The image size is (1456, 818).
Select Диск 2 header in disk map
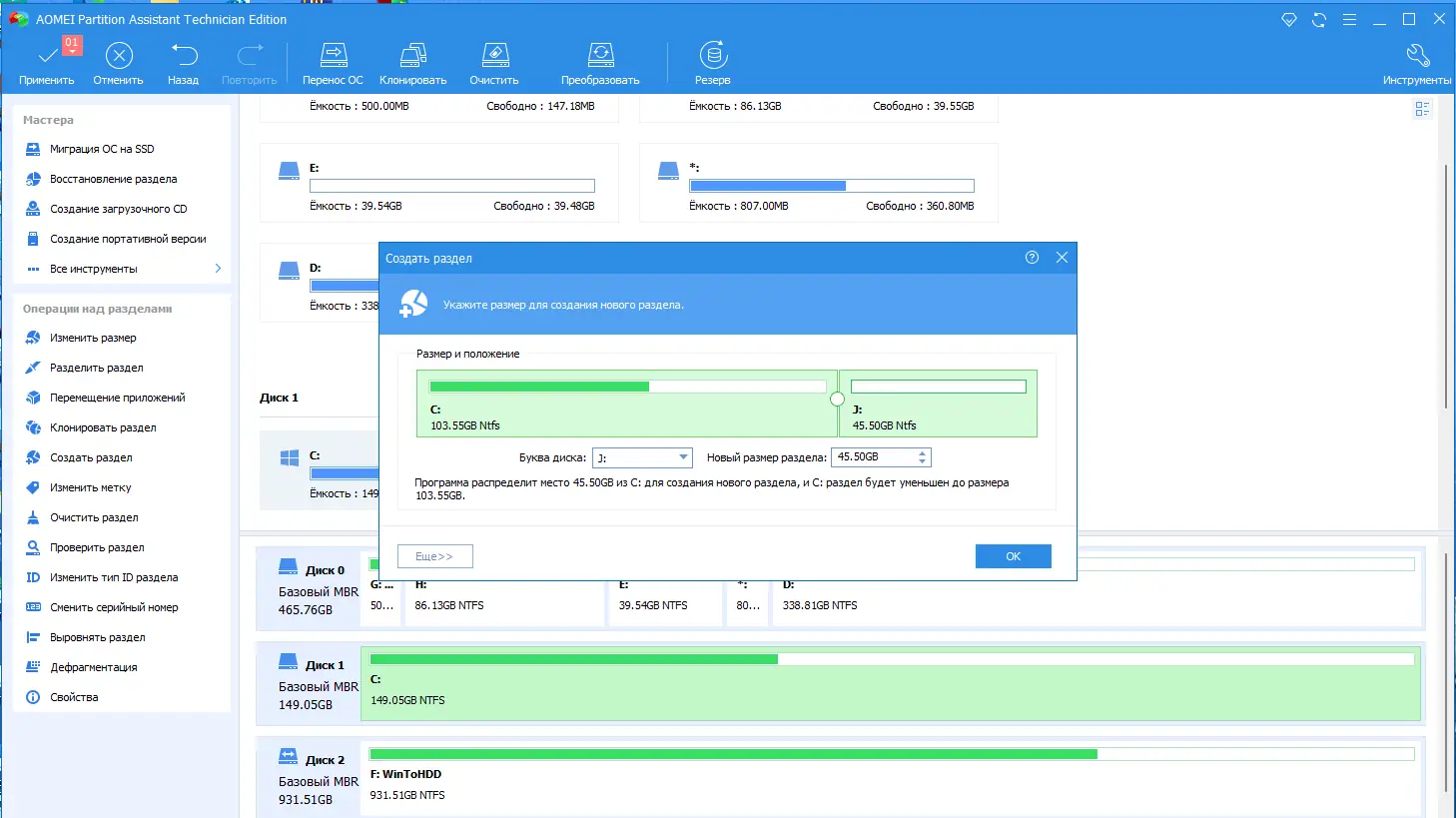[x=309, y=779]
